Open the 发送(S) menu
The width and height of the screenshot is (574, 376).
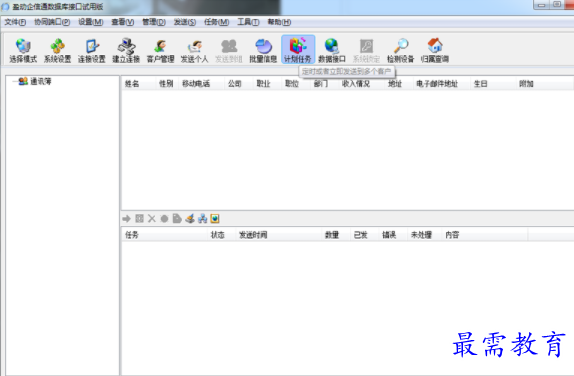click(184, 22)
